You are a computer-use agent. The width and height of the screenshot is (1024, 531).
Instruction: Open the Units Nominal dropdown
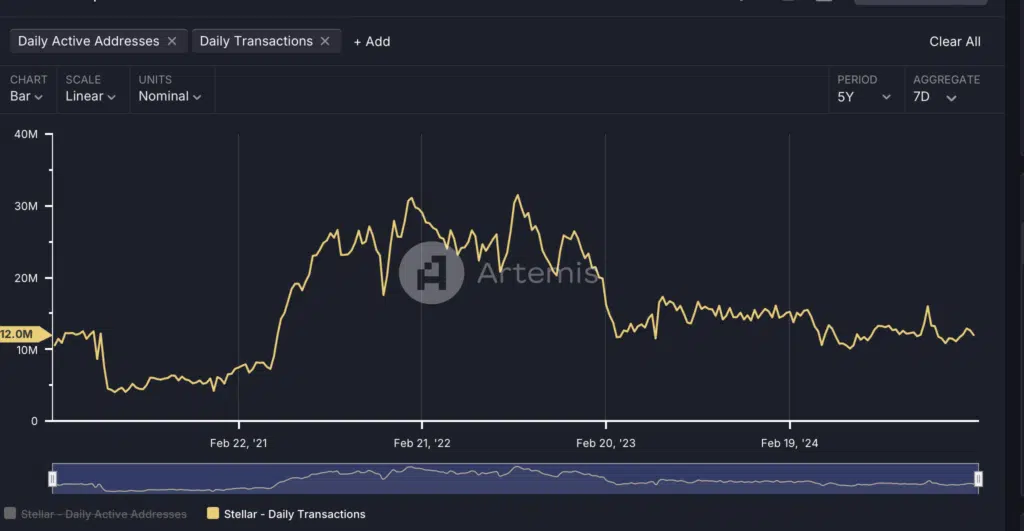(170, 97)
